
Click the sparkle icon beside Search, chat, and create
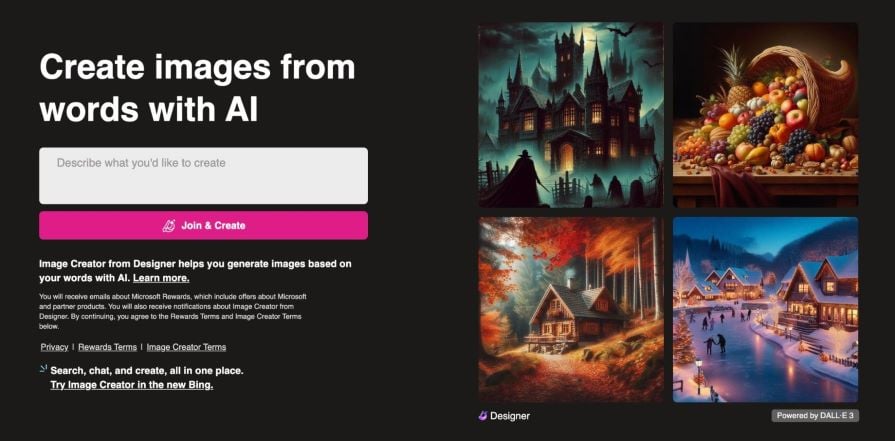coord(43,369)
